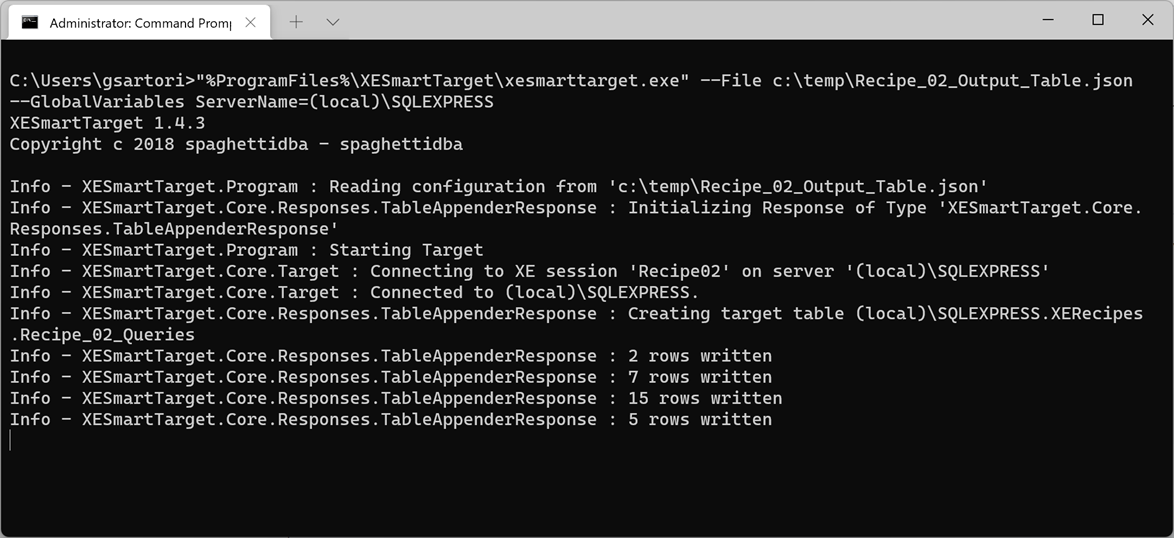This screenshot has width=1174, height=538.
Task: Click the 'XESmartTarget 1.4.3' version line
Action: (x=108, y=123)
